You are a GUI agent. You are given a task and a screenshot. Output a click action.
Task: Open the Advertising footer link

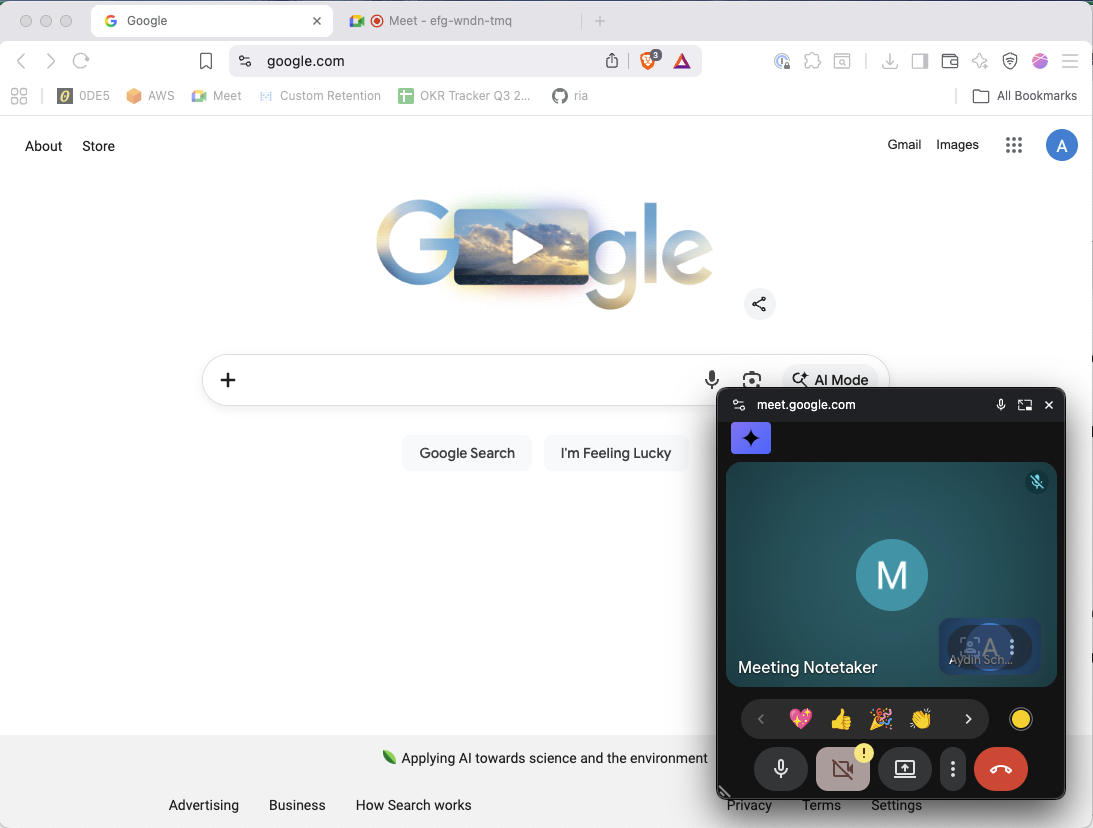[x=204, y=805]
